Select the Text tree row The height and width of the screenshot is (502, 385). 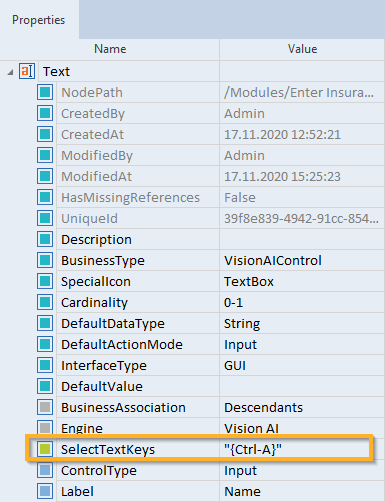click(x=192, y=71)
